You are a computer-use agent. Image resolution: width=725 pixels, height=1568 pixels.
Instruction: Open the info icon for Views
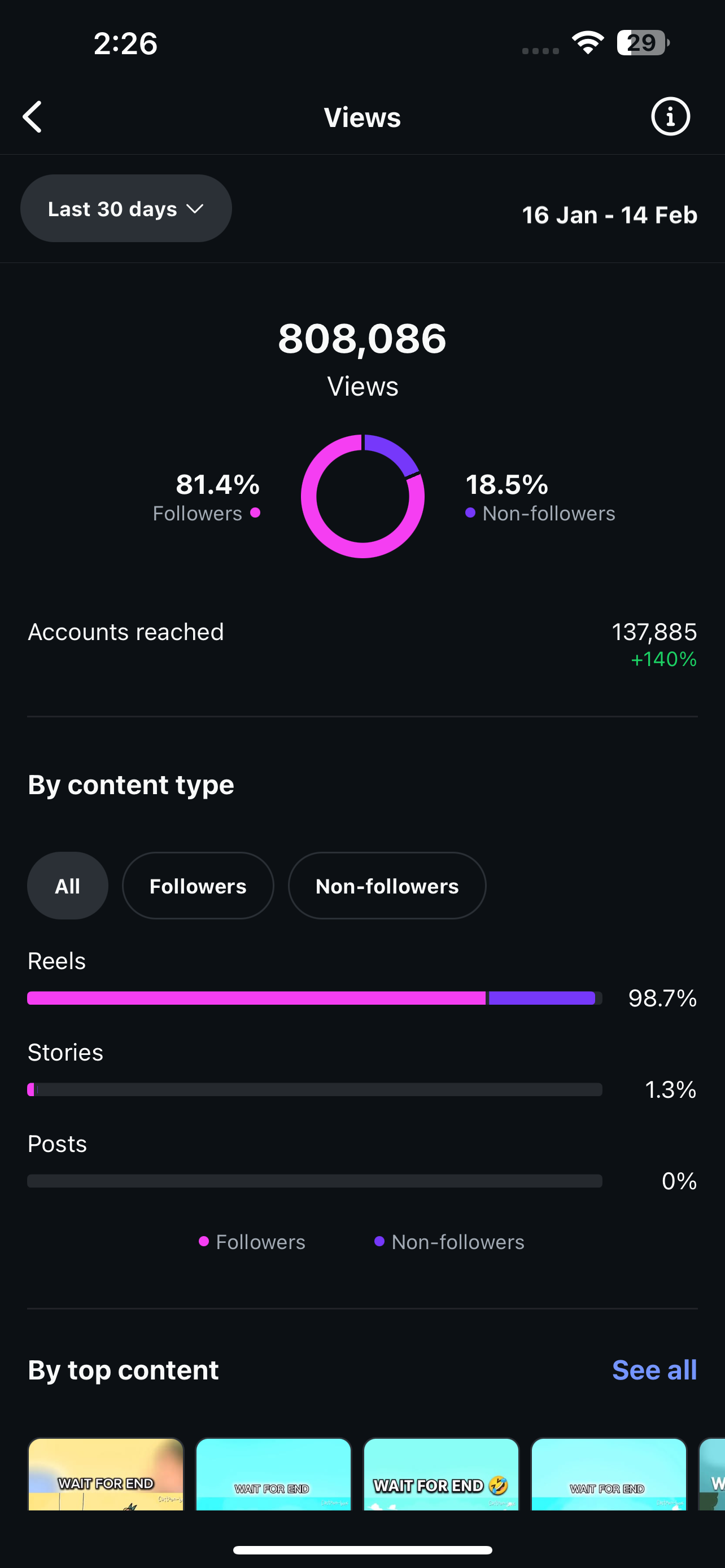tap(670, 116)
